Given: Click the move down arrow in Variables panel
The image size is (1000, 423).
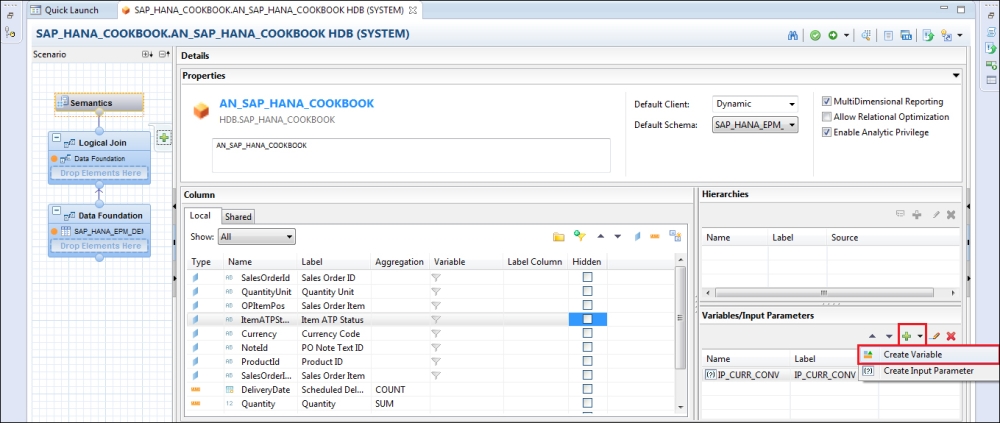Looking at the screenshot, I should point(889,336).
